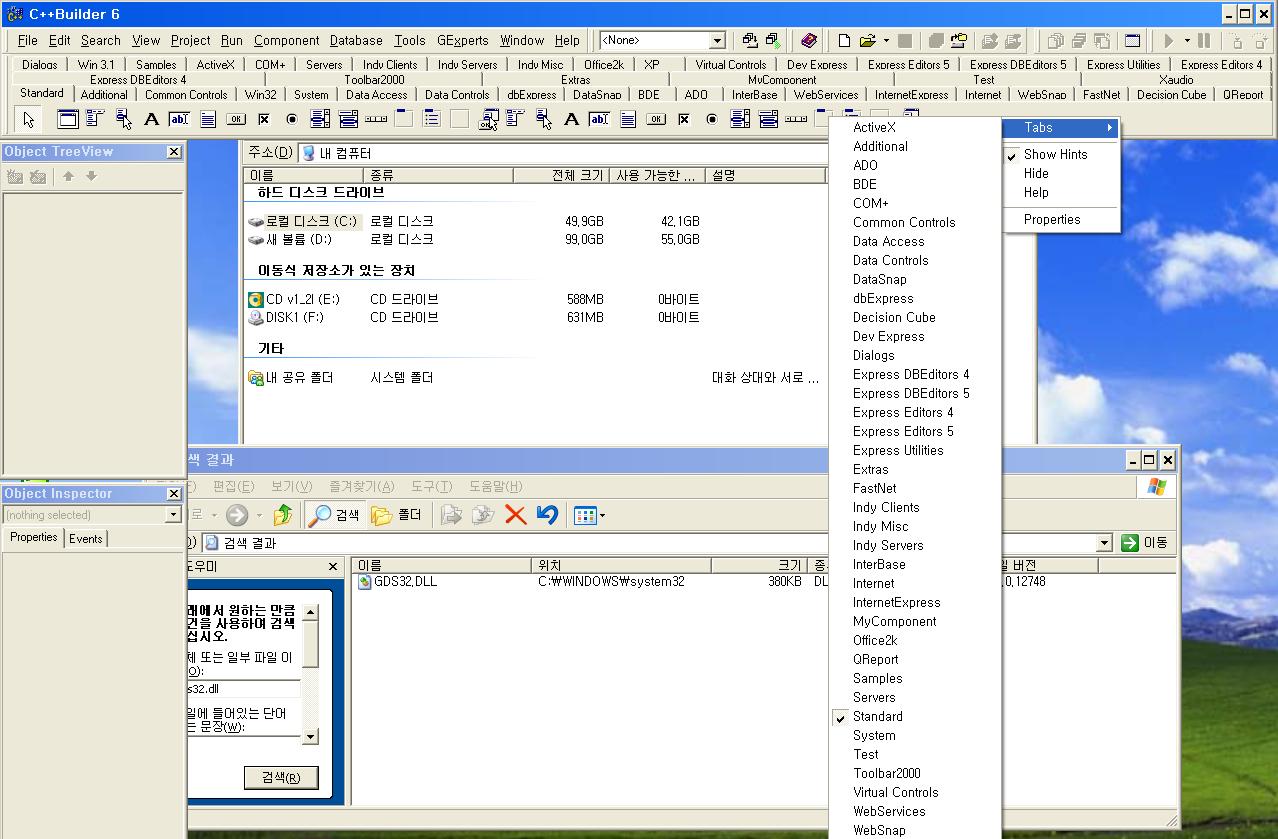Select the GDS32.DLL file in results
Image resolution: width=1278 pixels, height=839 pixels.
click(x=398, y=581)
